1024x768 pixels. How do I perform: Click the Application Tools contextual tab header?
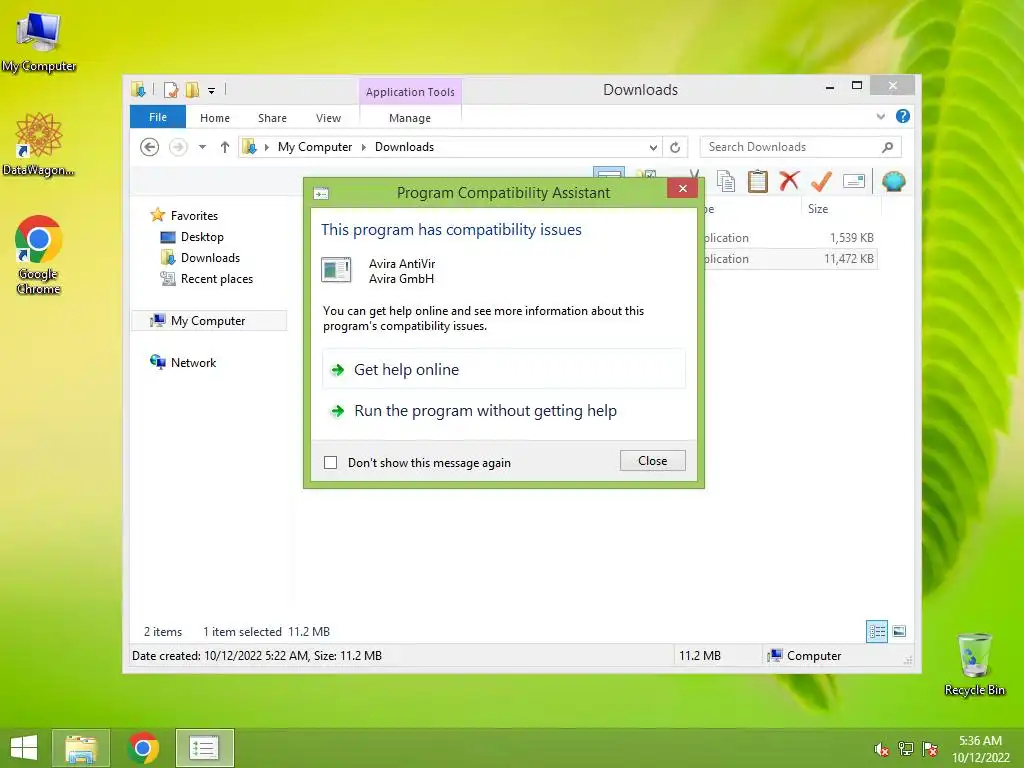[x=410, y=92]
